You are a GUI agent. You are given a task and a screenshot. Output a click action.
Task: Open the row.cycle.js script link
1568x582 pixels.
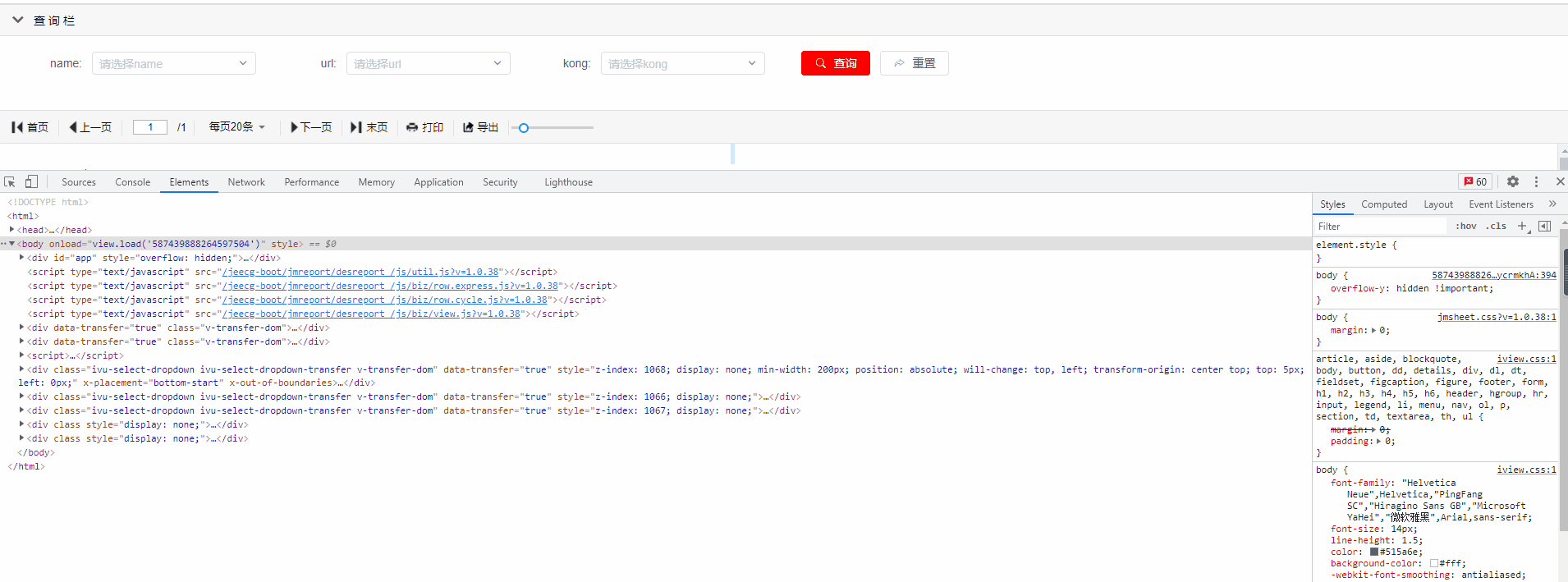click(385, 300)
